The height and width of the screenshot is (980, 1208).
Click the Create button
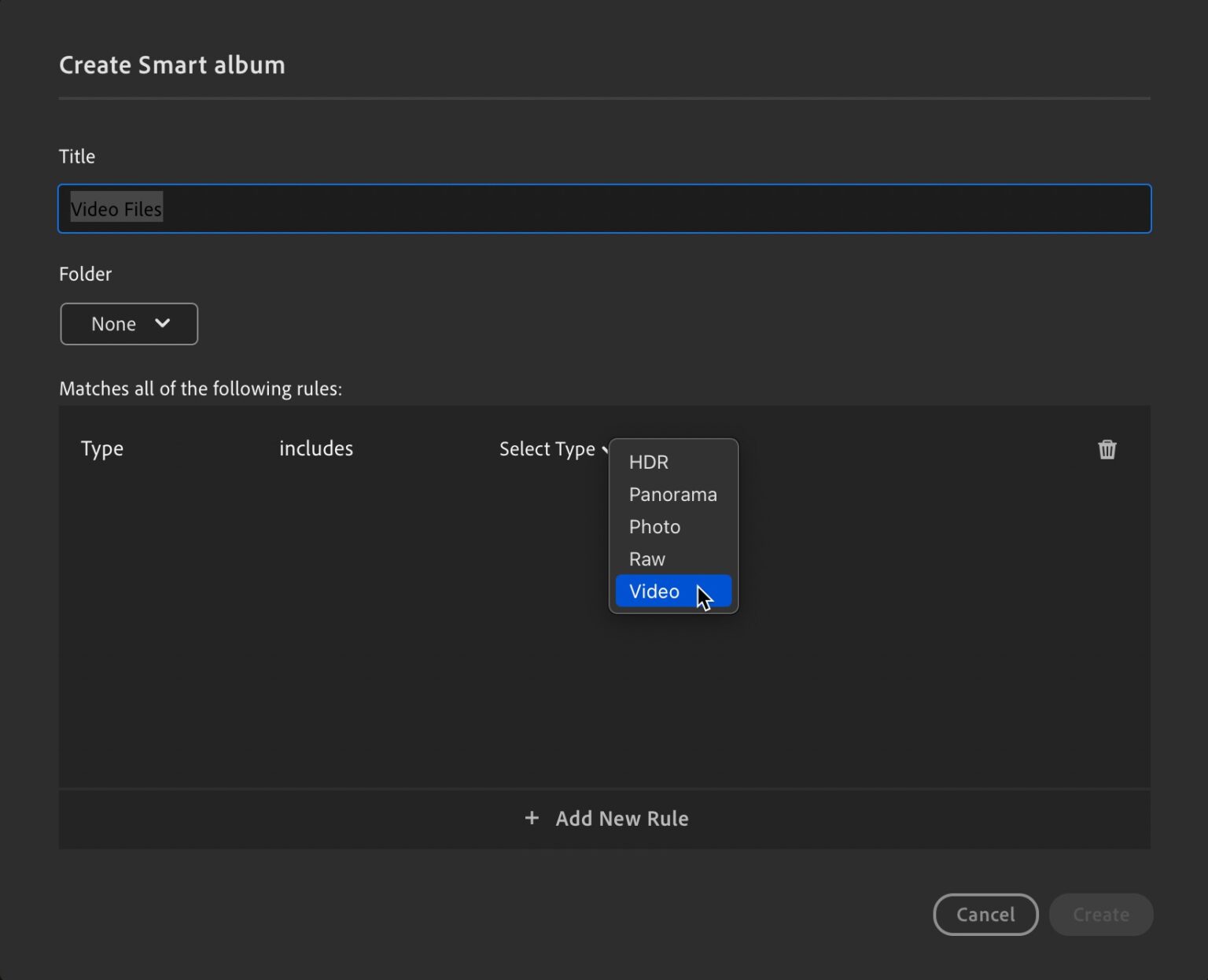[1100, 914]
